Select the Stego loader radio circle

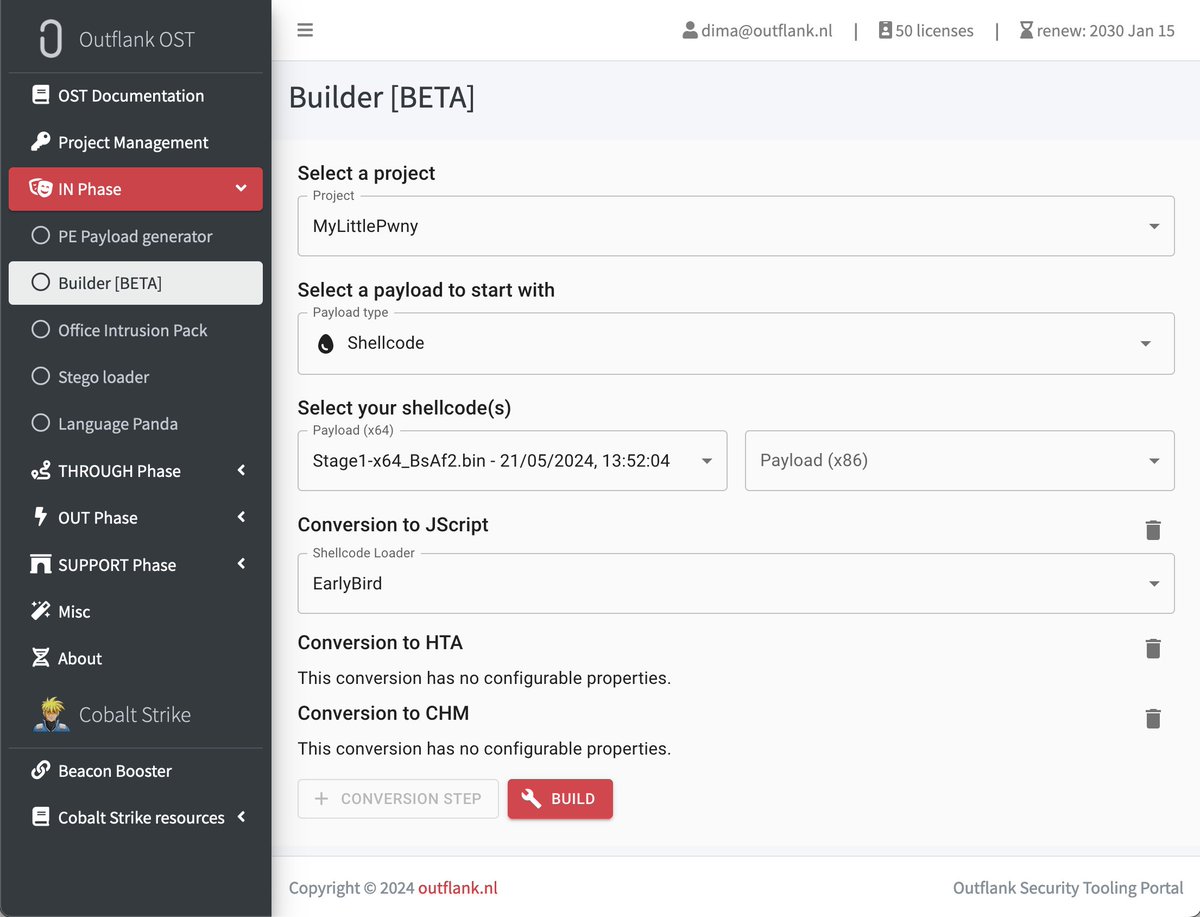point(40,376)
